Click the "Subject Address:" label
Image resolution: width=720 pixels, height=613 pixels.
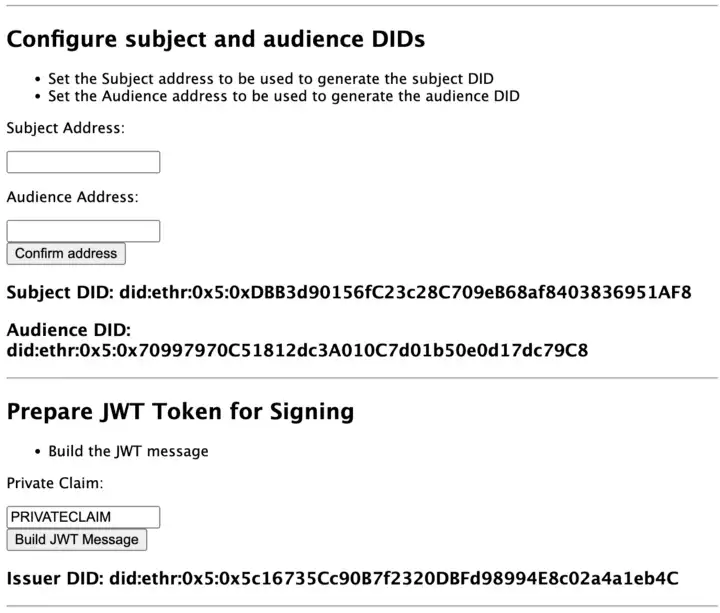pyautogui.click(x=66, y=128)
